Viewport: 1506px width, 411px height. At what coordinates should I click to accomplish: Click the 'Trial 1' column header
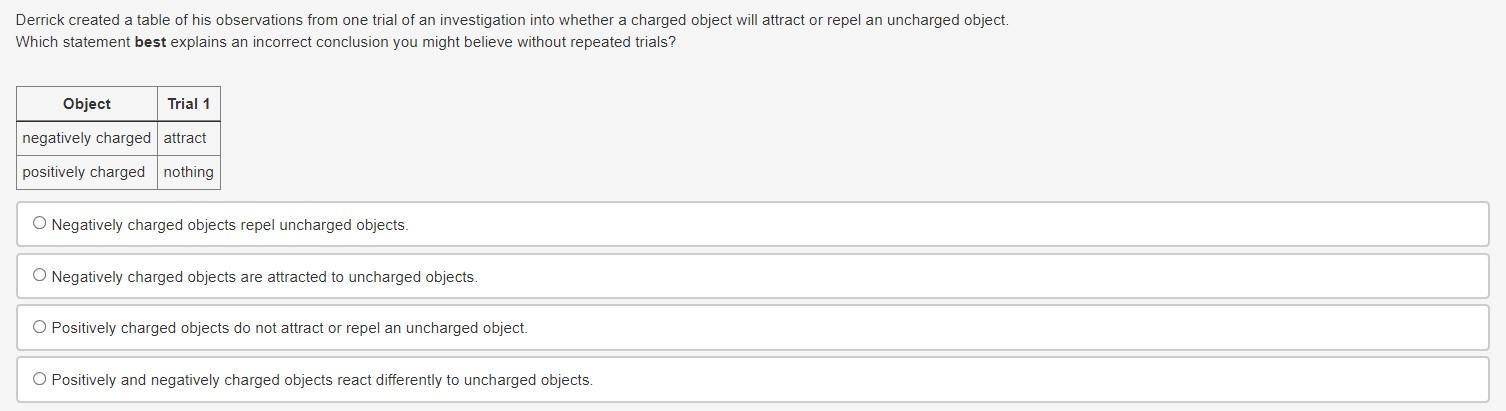[189, 104]
